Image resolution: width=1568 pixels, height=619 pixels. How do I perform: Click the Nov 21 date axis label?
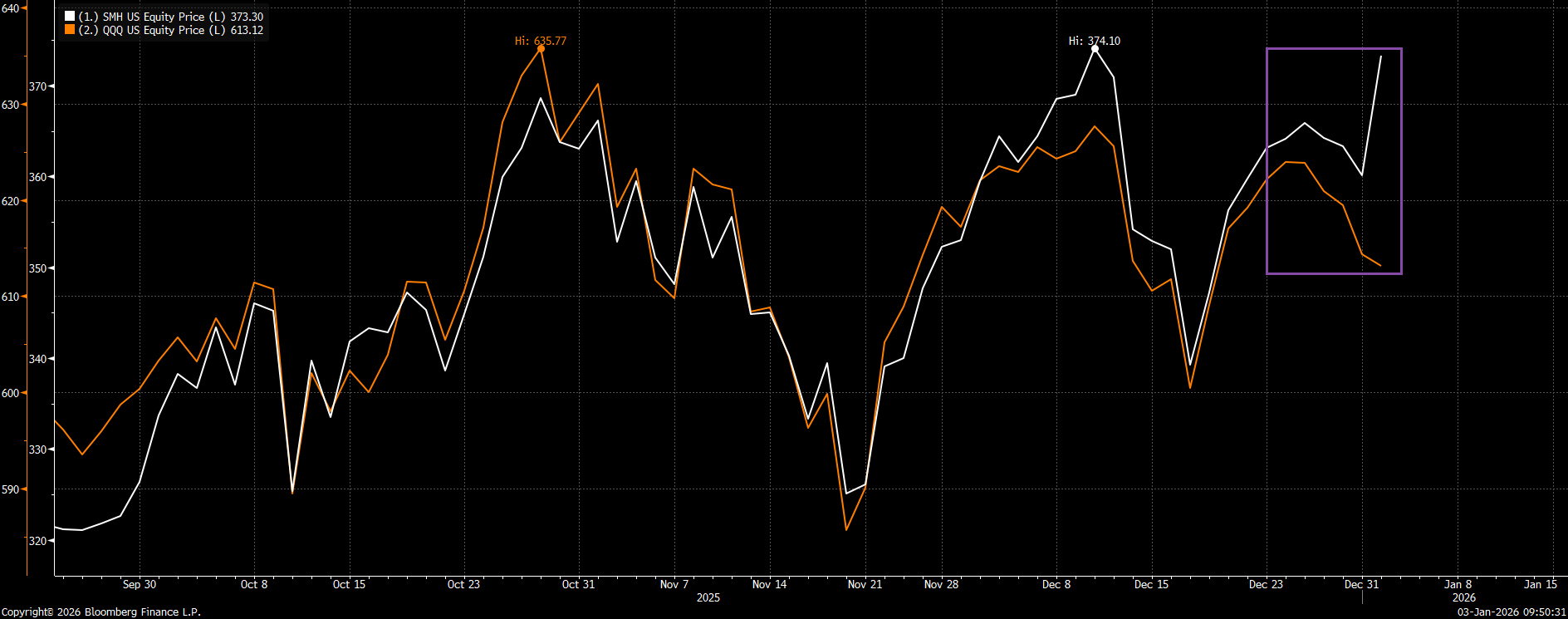pyautogui.click(x=865, y=584)
